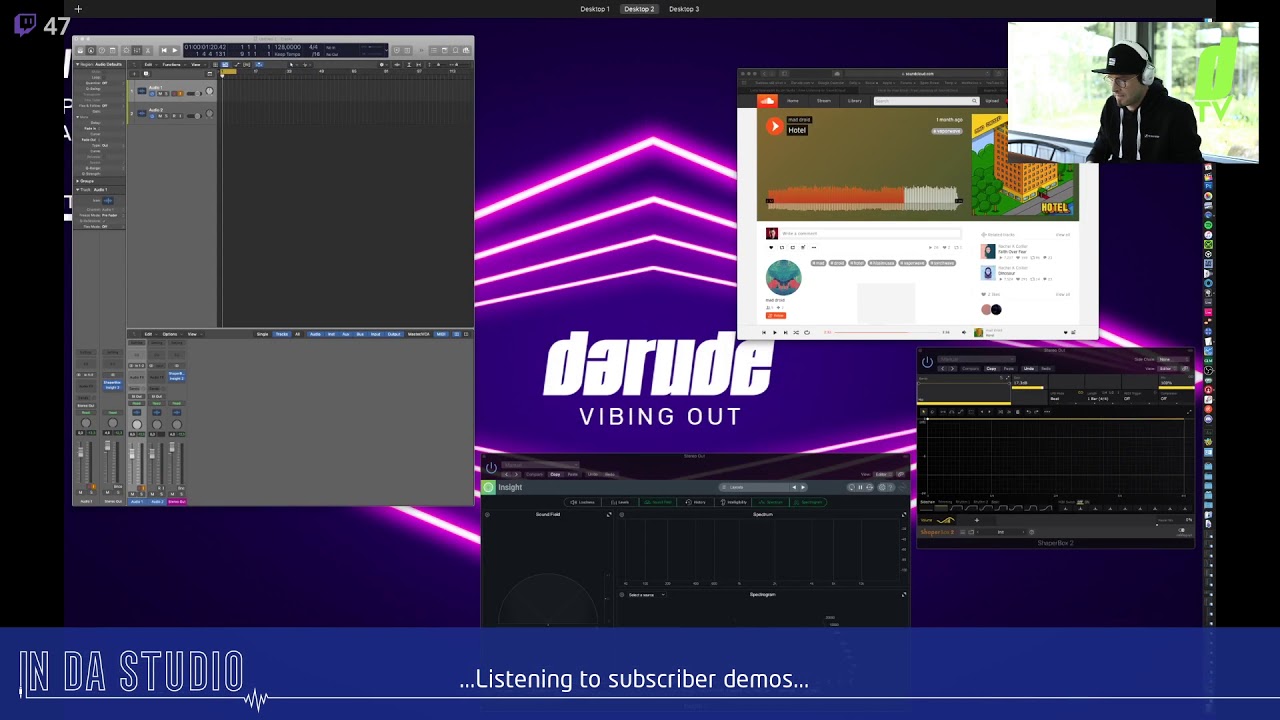1280x720 pixels.
Task: Click the orange Follow button for mad droid
Action: tap(776, 316)
